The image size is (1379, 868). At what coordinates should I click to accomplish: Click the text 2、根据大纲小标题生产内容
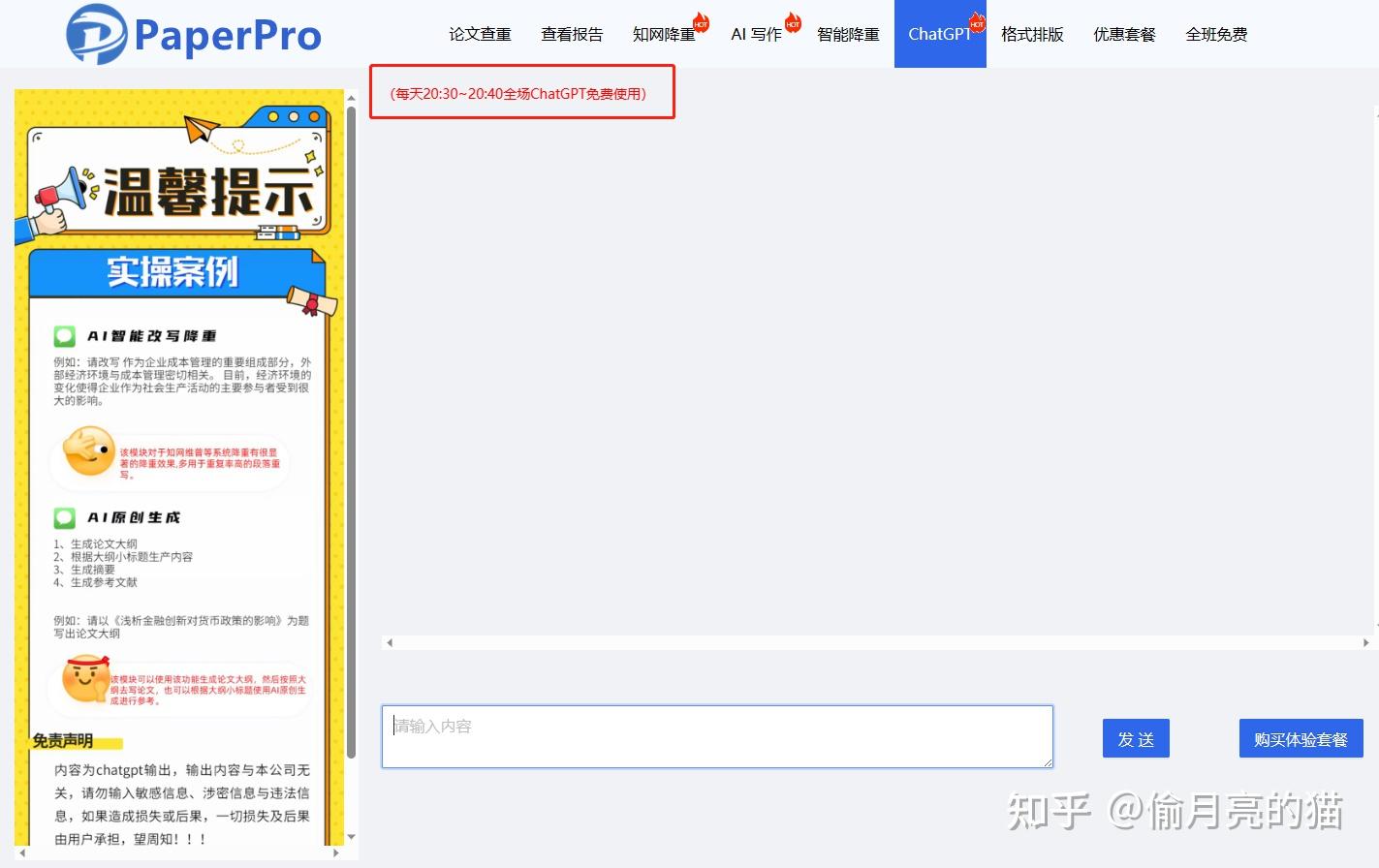pyautogui.click(x=123, y=557)
